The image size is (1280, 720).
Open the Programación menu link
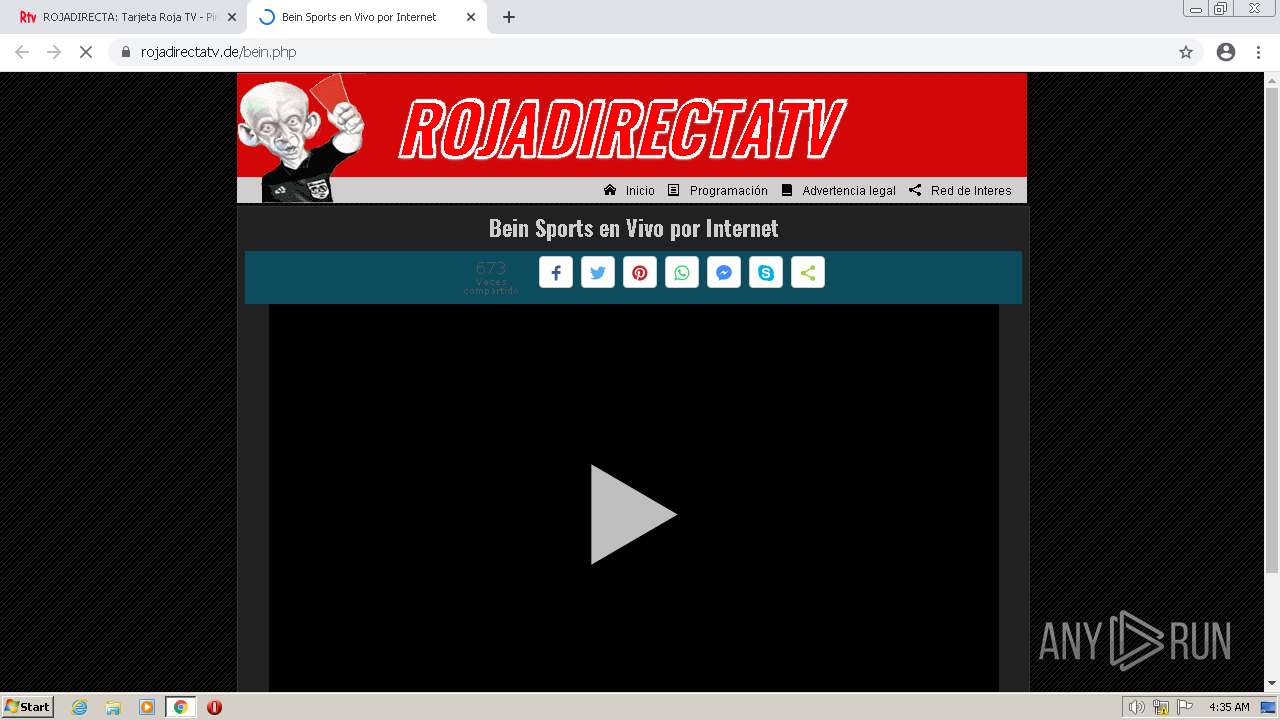point(729,191)
